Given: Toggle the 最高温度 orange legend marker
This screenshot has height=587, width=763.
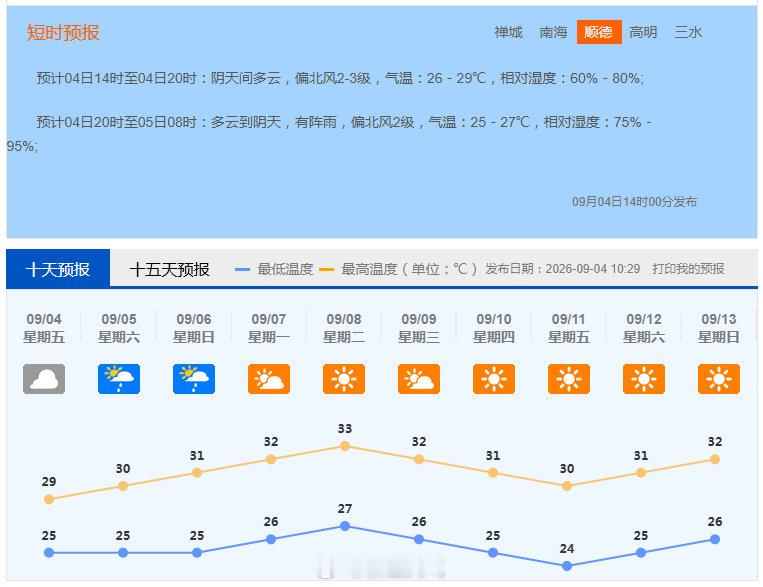Looking at the screenshot, I should coord(327,269).
